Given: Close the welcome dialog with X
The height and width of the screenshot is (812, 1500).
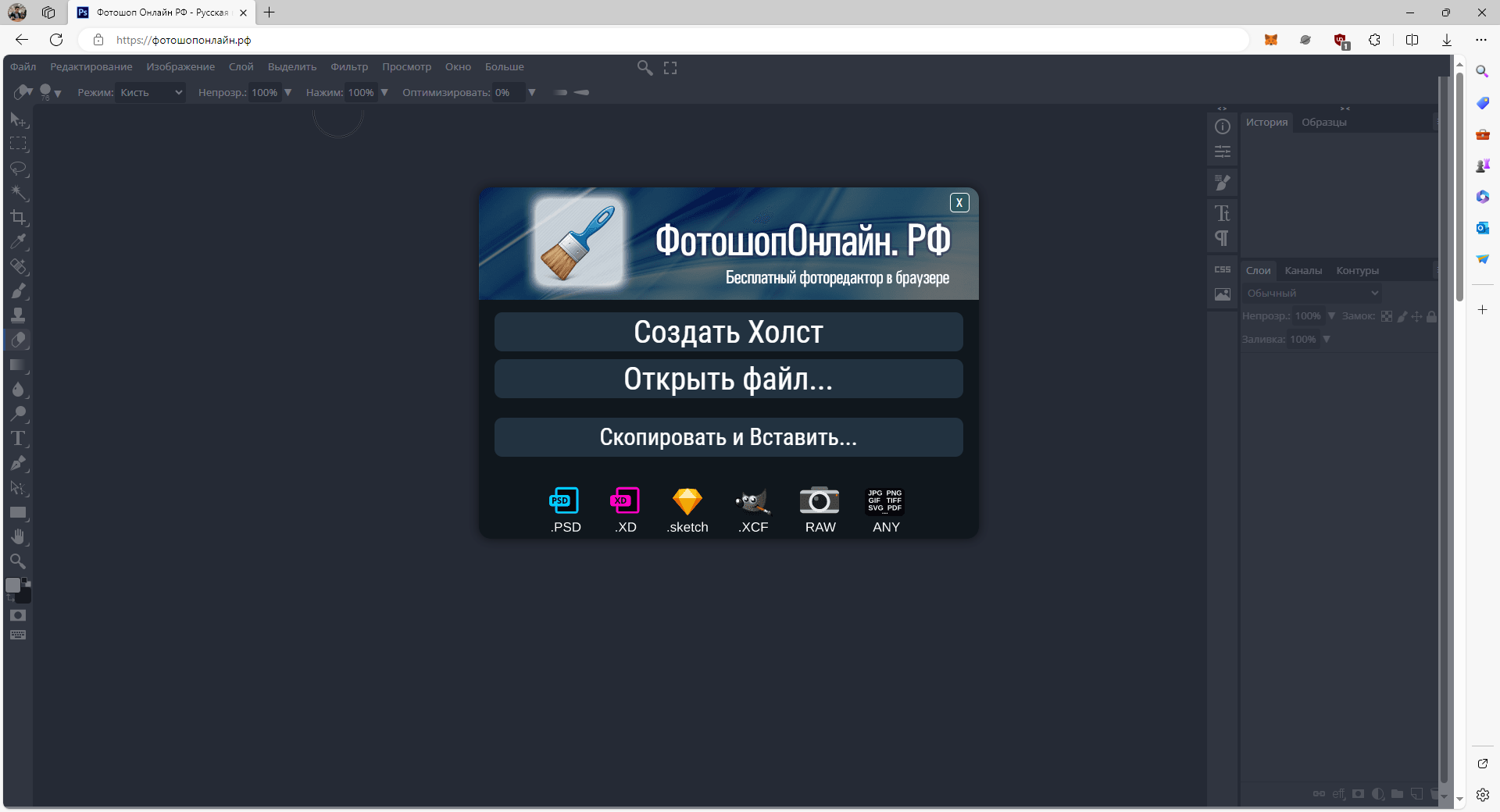Looking at the screenshot, I should pos(959,203).
